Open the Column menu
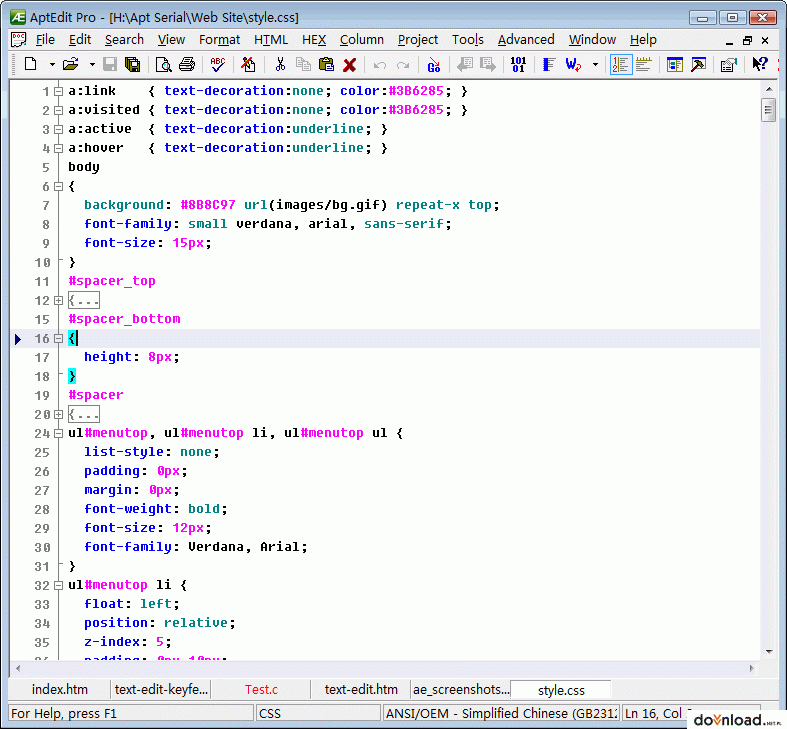Image resolution: width=787 pixels, height=729 pixels. coord(361,40)
